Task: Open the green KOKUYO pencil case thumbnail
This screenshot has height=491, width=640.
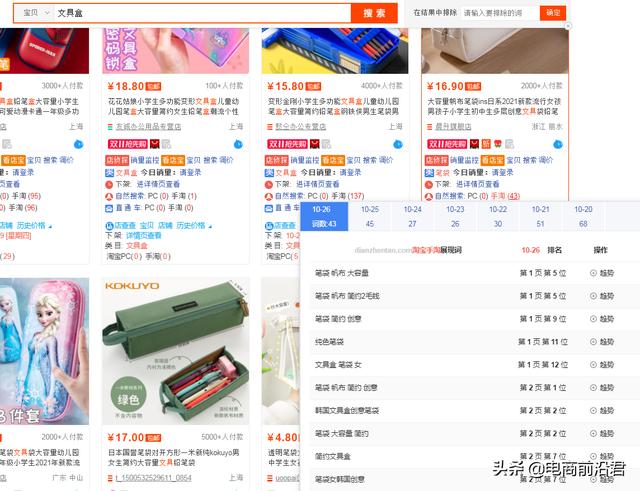Action: 176,351
